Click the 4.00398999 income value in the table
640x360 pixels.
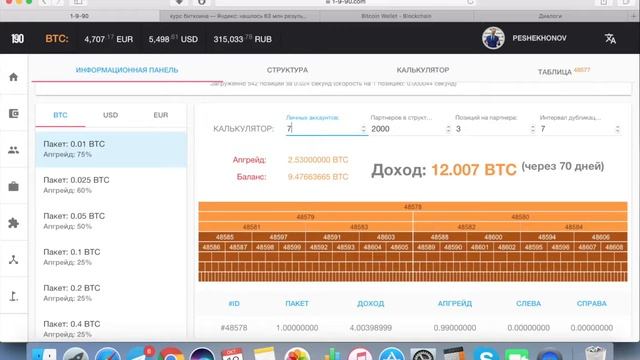coord(371,328)
